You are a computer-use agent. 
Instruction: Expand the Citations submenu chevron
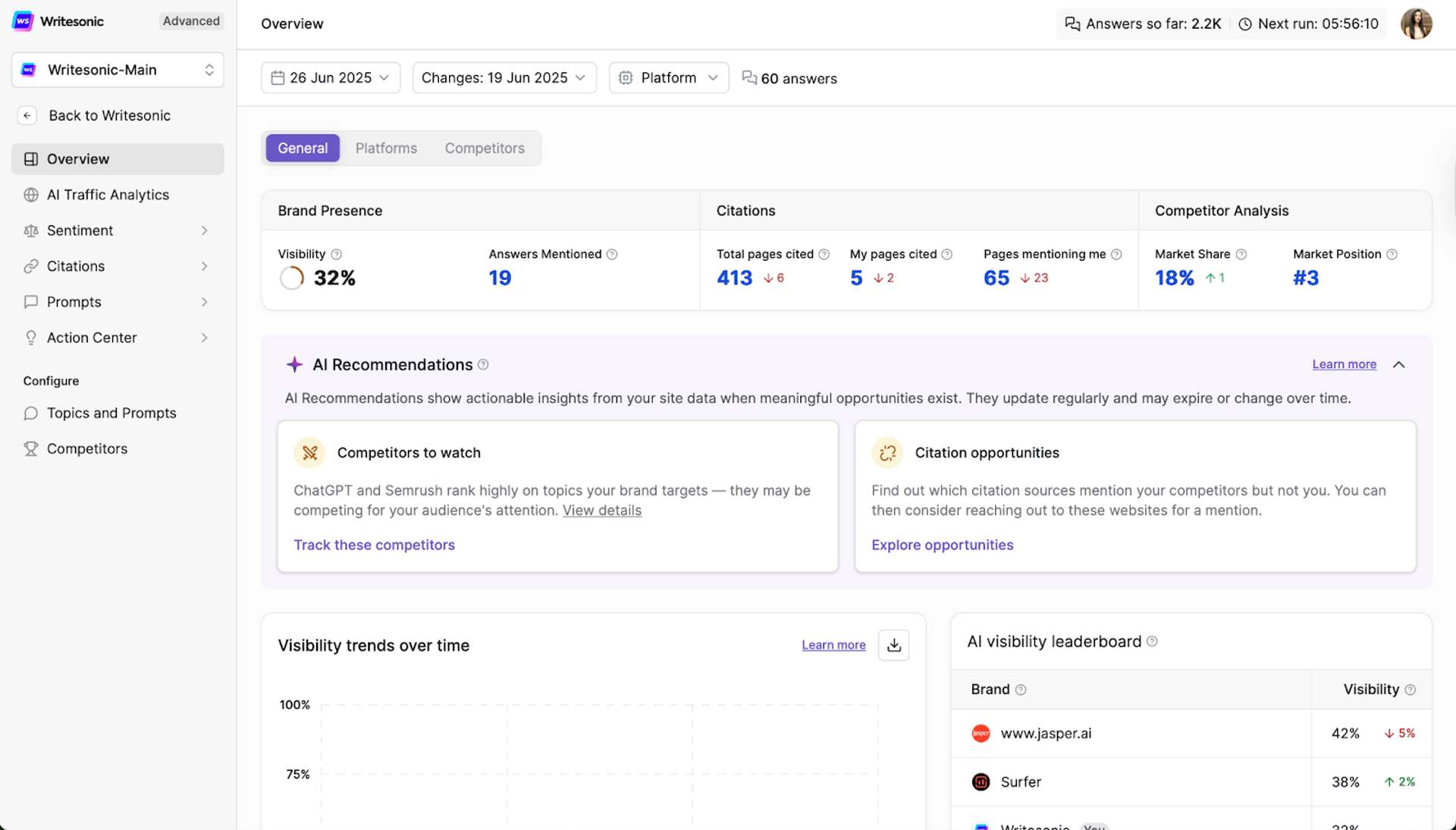205,266
